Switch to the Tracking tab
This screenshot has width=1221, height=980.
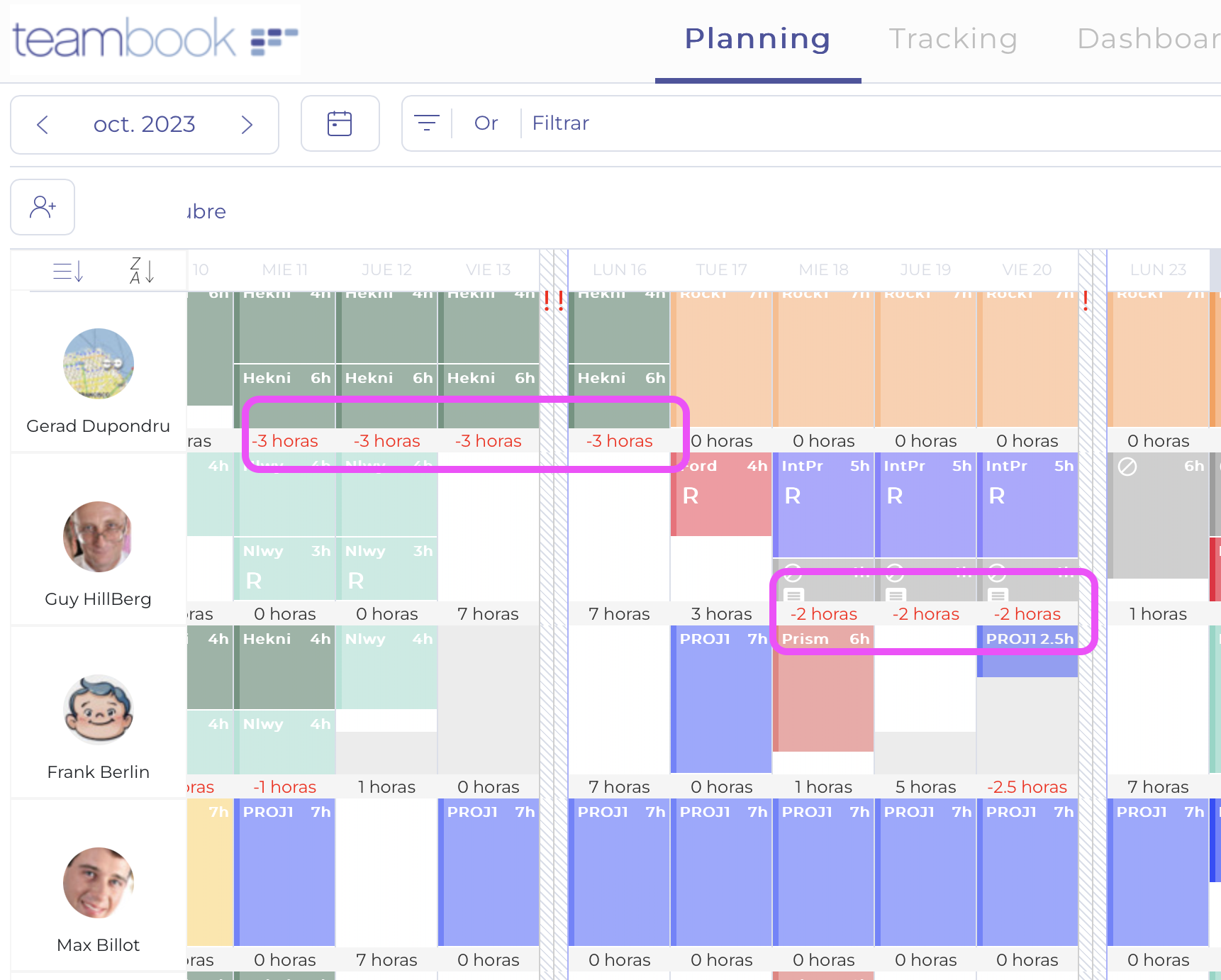click(x=954, y=39)
